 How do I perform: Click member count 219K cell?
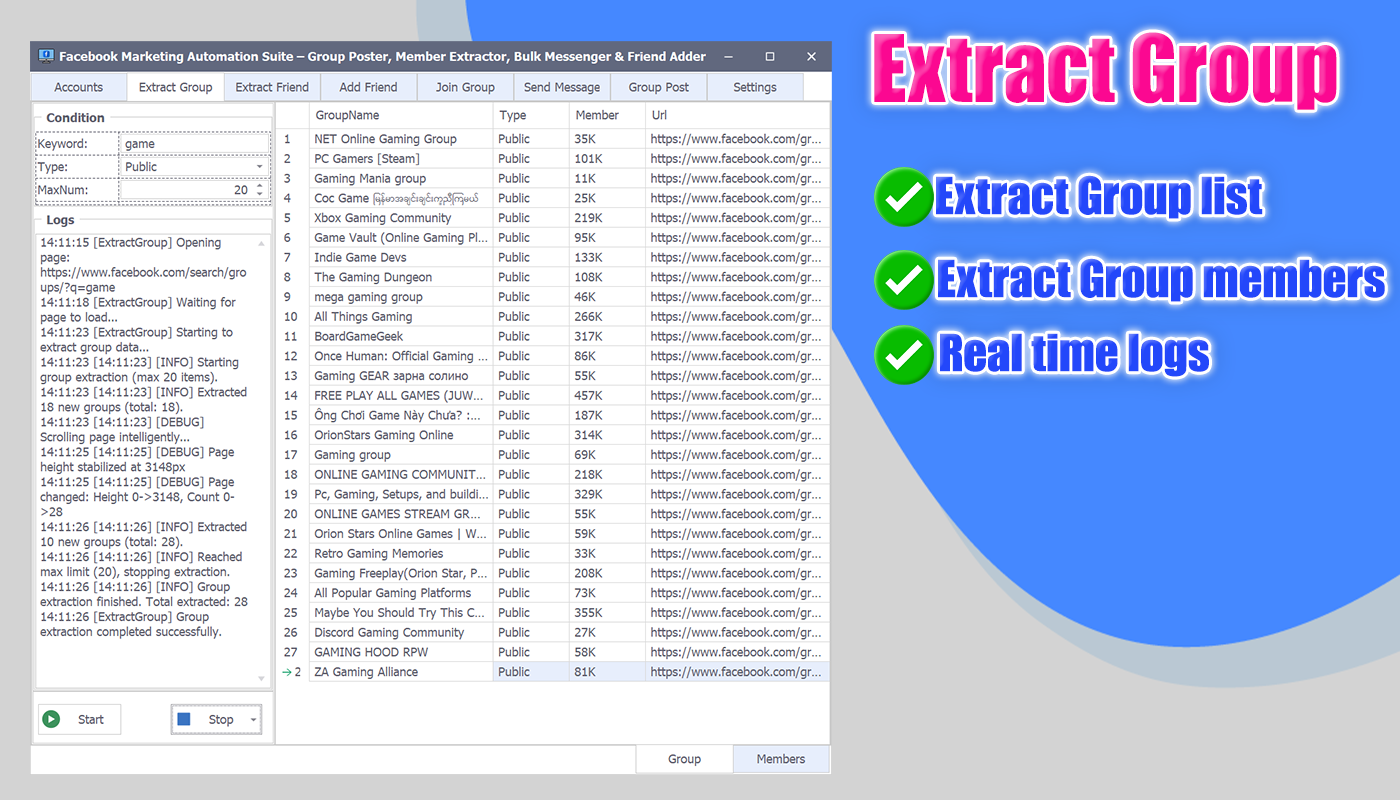click(607, 218)
